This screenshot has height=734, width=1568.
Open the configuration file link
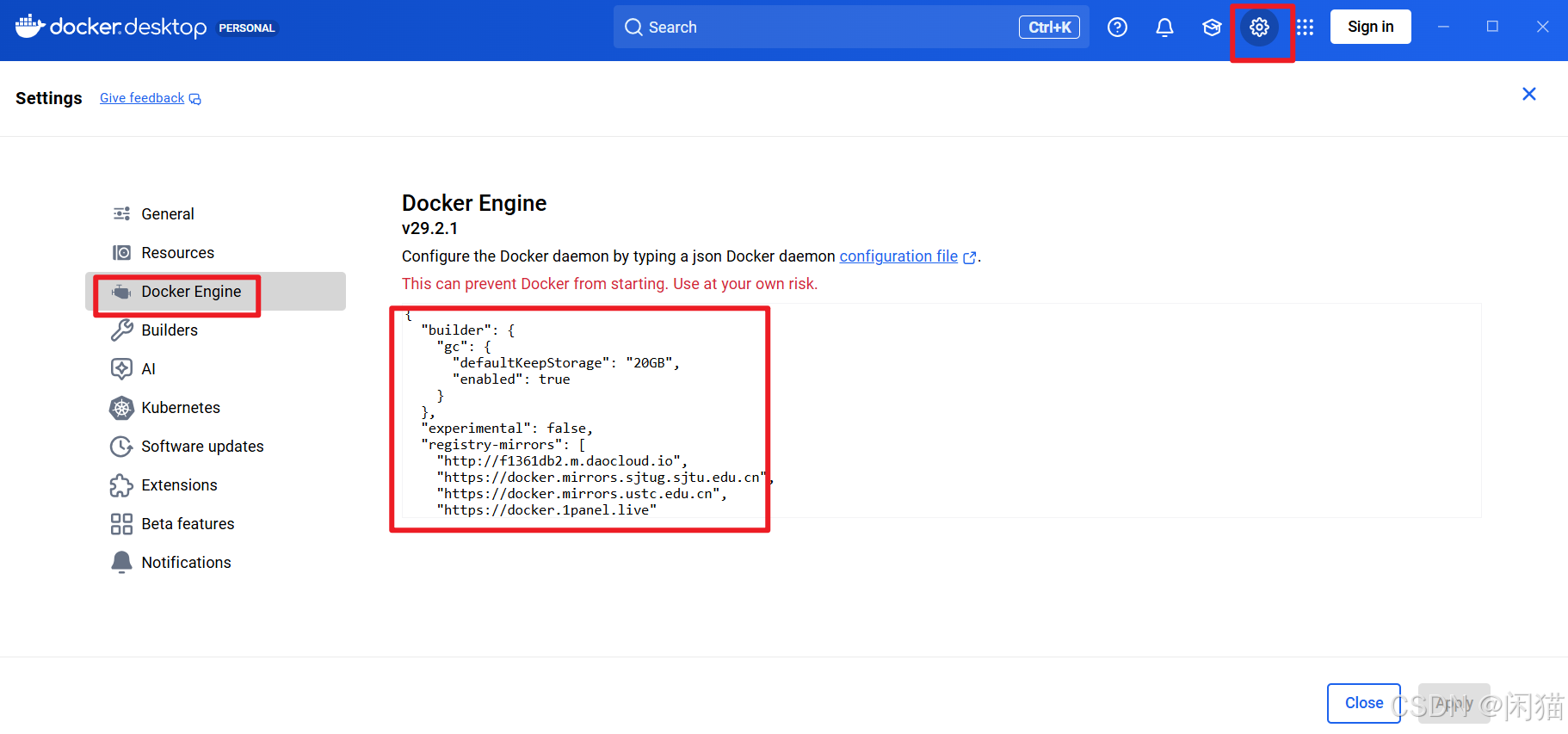(x=898, y=256)
